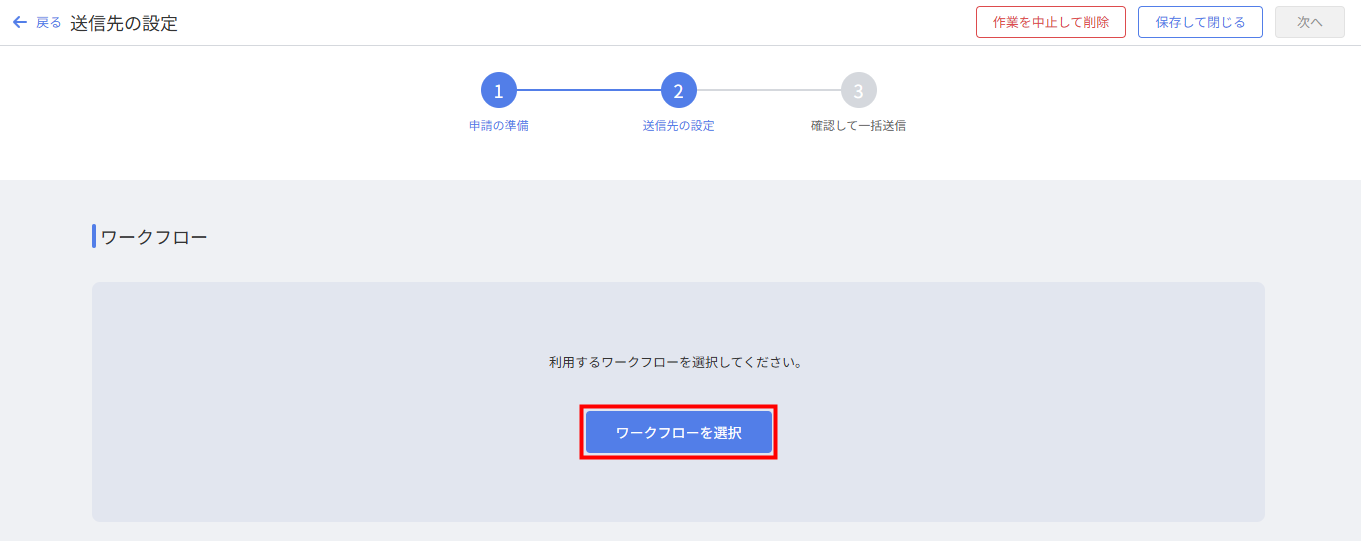
Task: Open the ワークフローを選択 button
Action: click(x=678, y=433)
